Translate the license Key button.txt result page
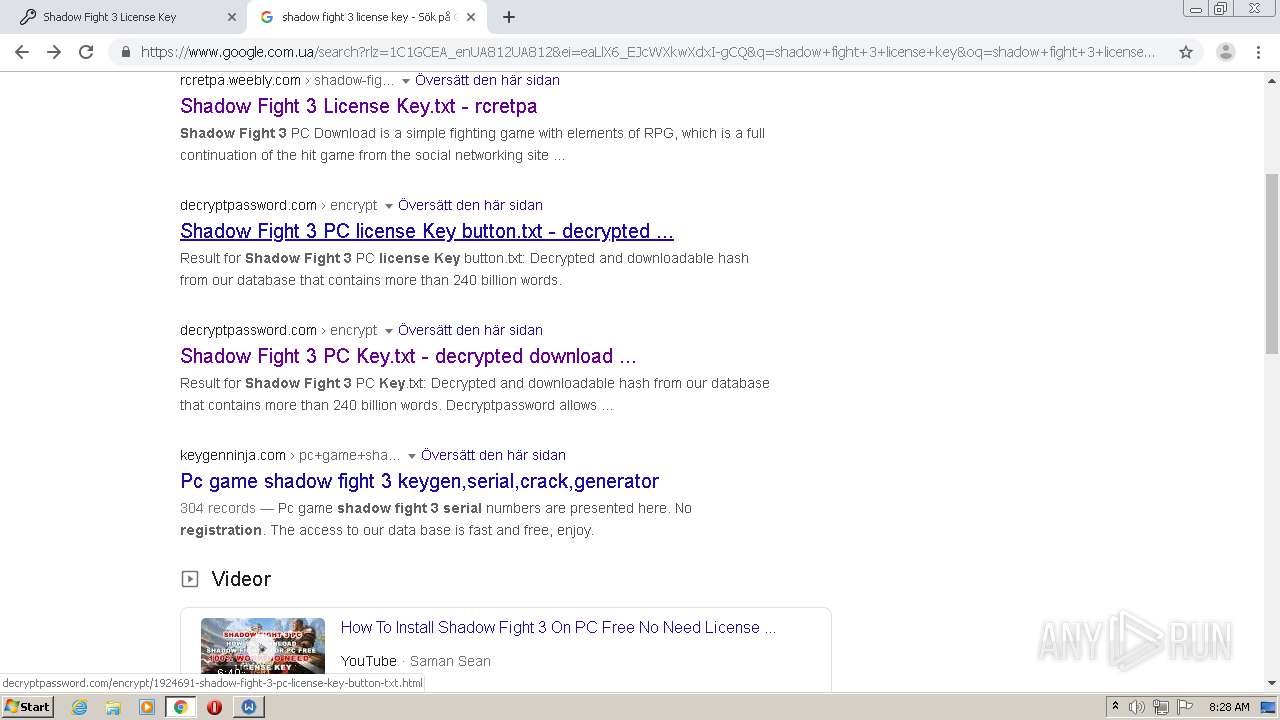Screen dimensions: 1280x720 (x=470, y=205)
